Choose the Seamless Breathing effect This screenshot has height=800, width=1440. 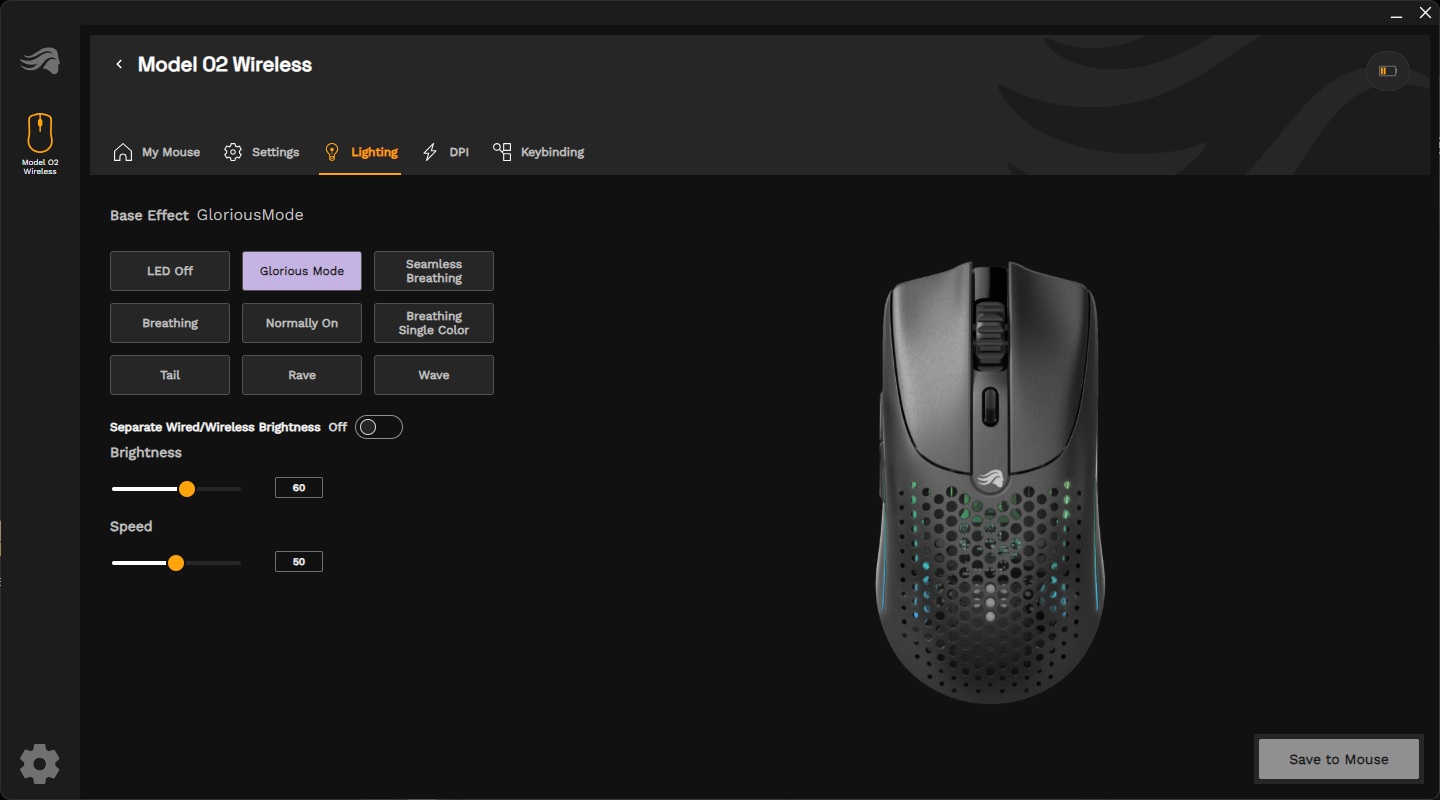pyautogui.click(x=434, y=271)
